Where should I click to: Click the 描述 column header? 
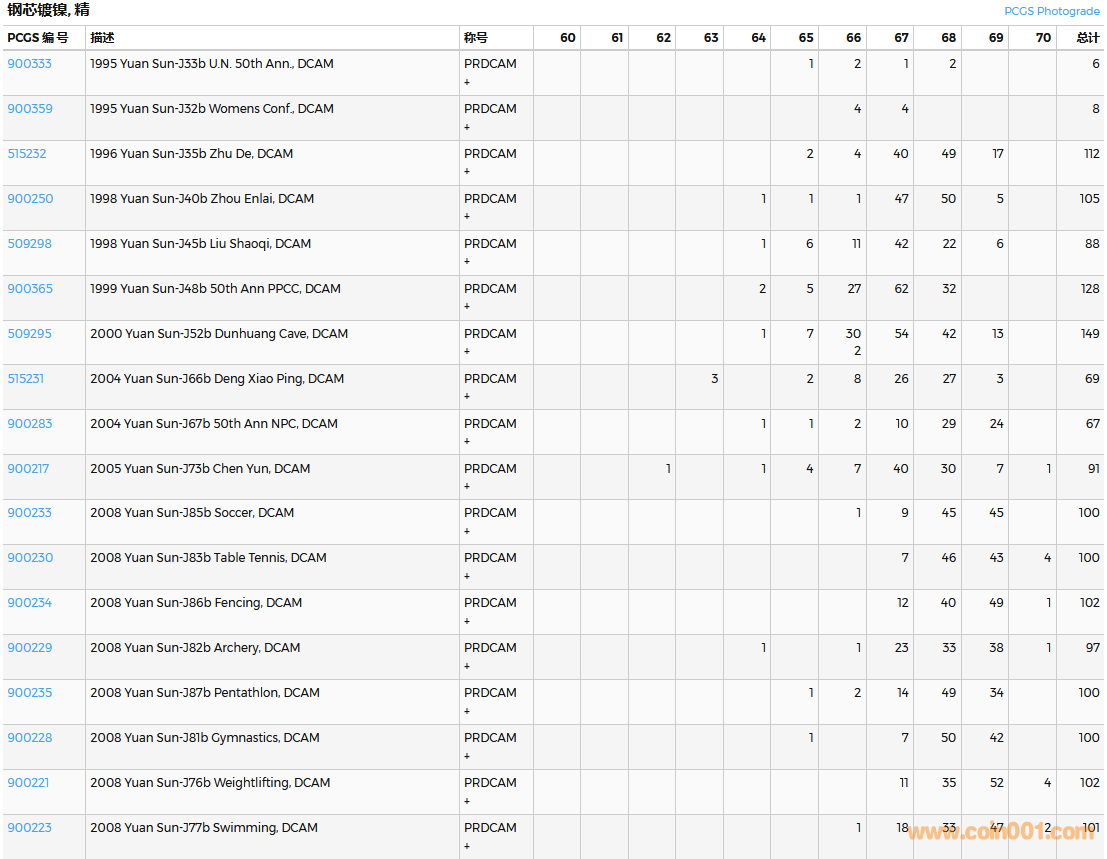[x=102, y=38]
